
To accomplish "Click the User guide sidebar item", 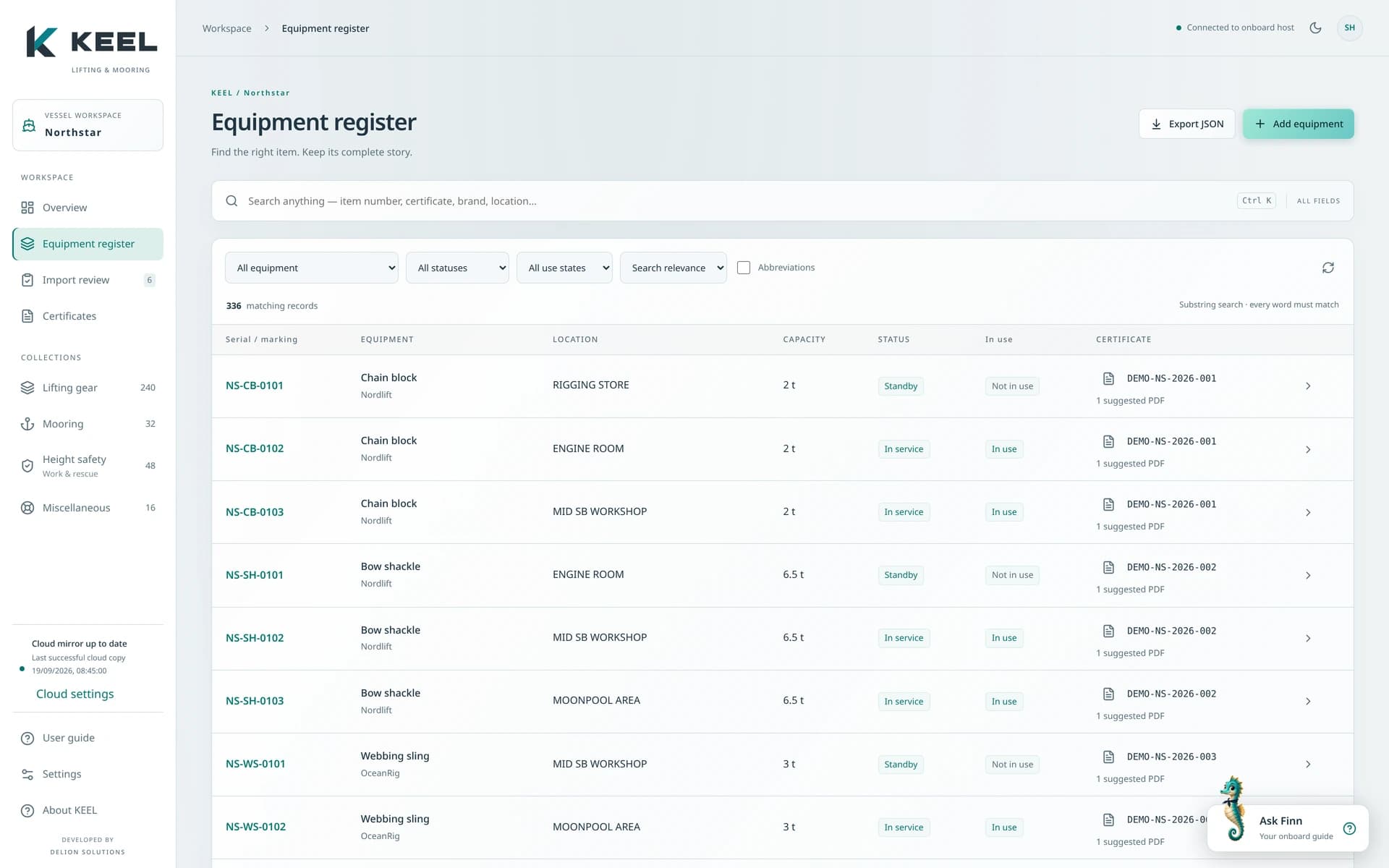I will (88, 738).
